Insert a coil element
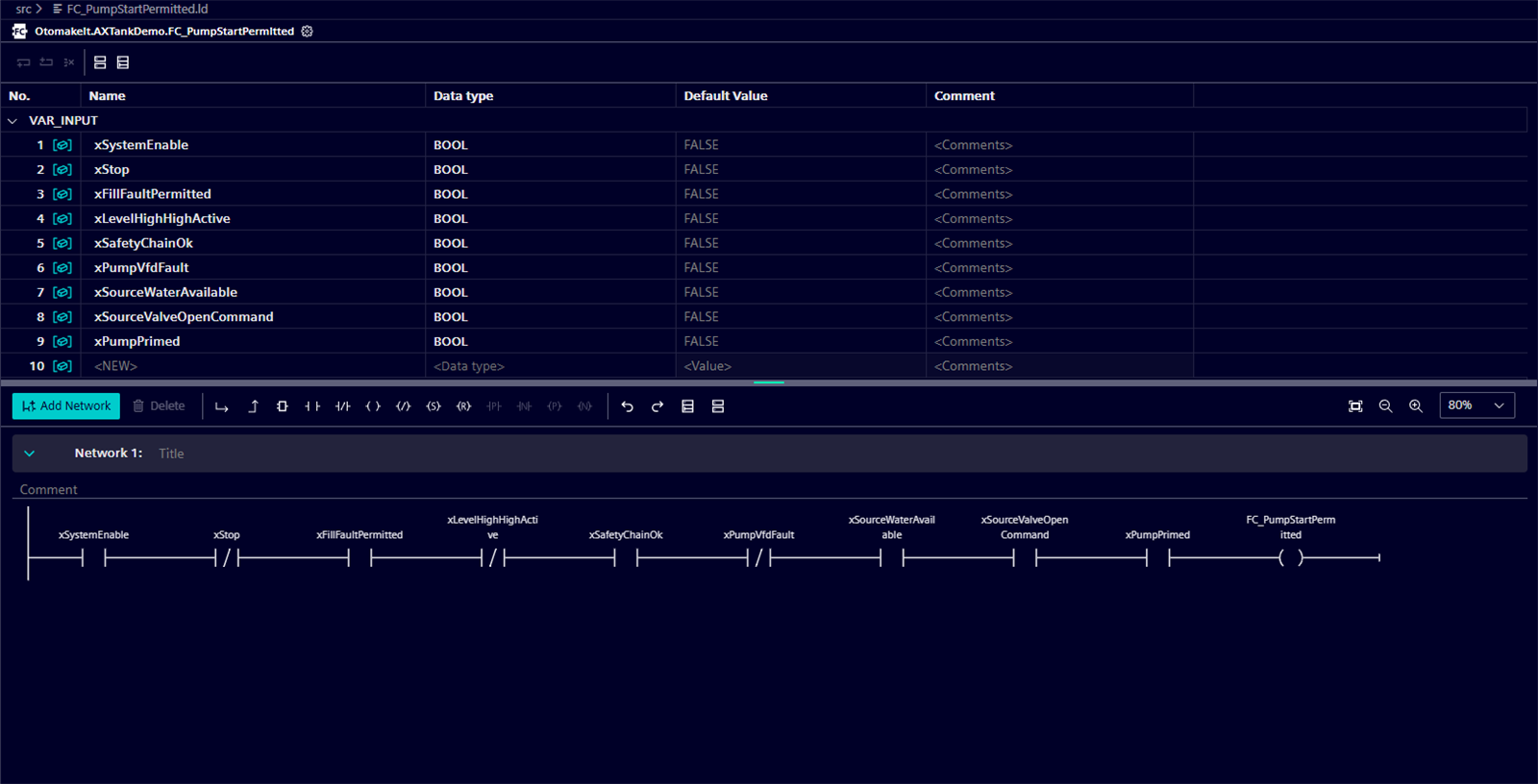The height and width of the screenshot is (784, 1538). tap(373, 406)
